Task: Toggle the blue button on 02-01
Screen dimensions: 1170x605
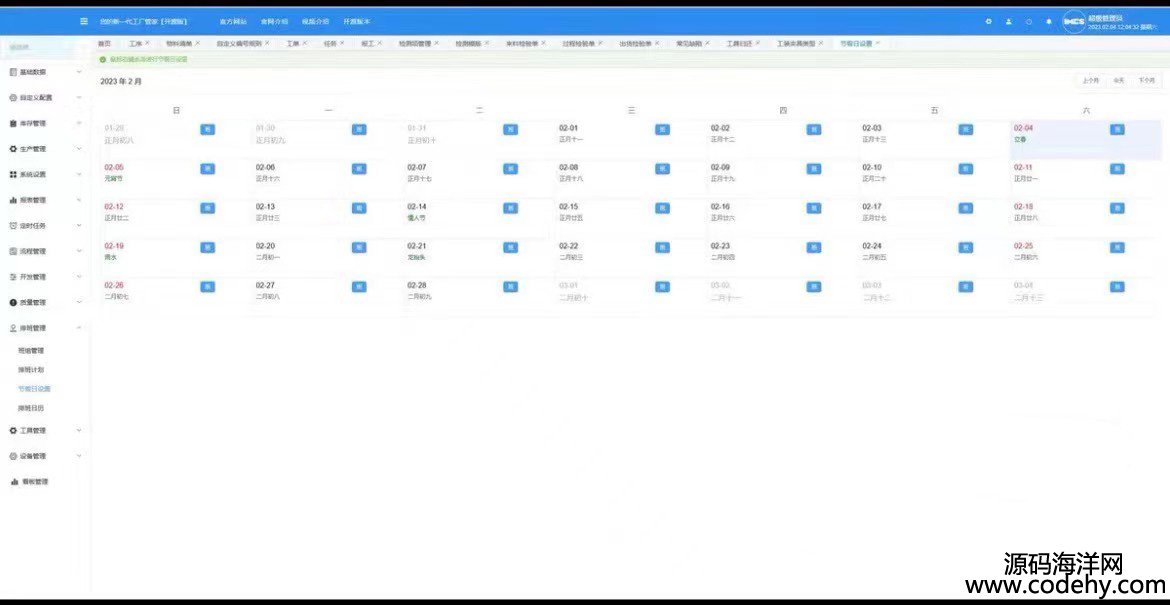Action: [663, 130]
